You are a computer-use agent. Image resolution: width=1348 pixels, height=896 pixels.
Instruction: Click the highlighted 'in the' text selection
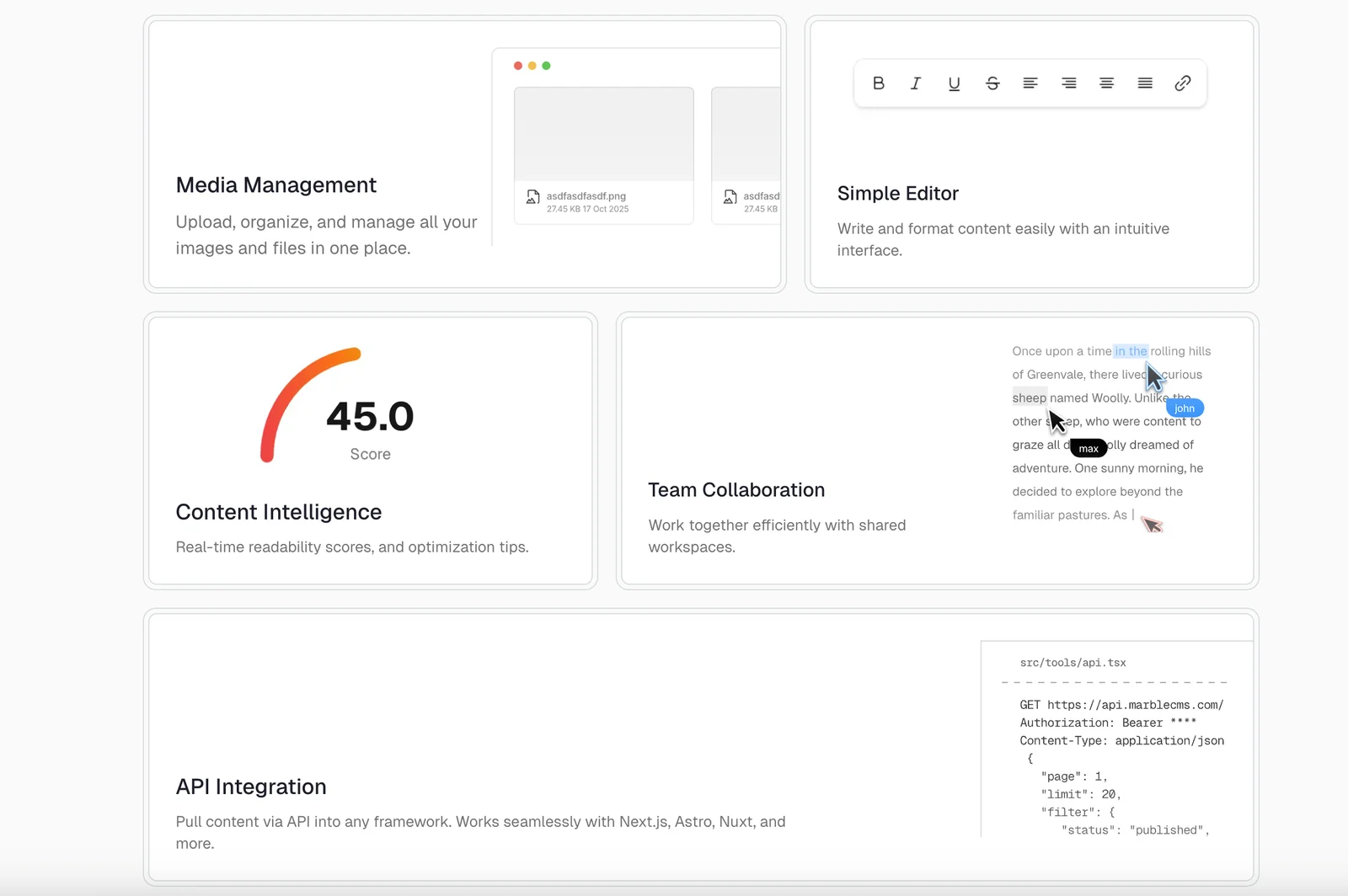click(x=1131, y=351)
